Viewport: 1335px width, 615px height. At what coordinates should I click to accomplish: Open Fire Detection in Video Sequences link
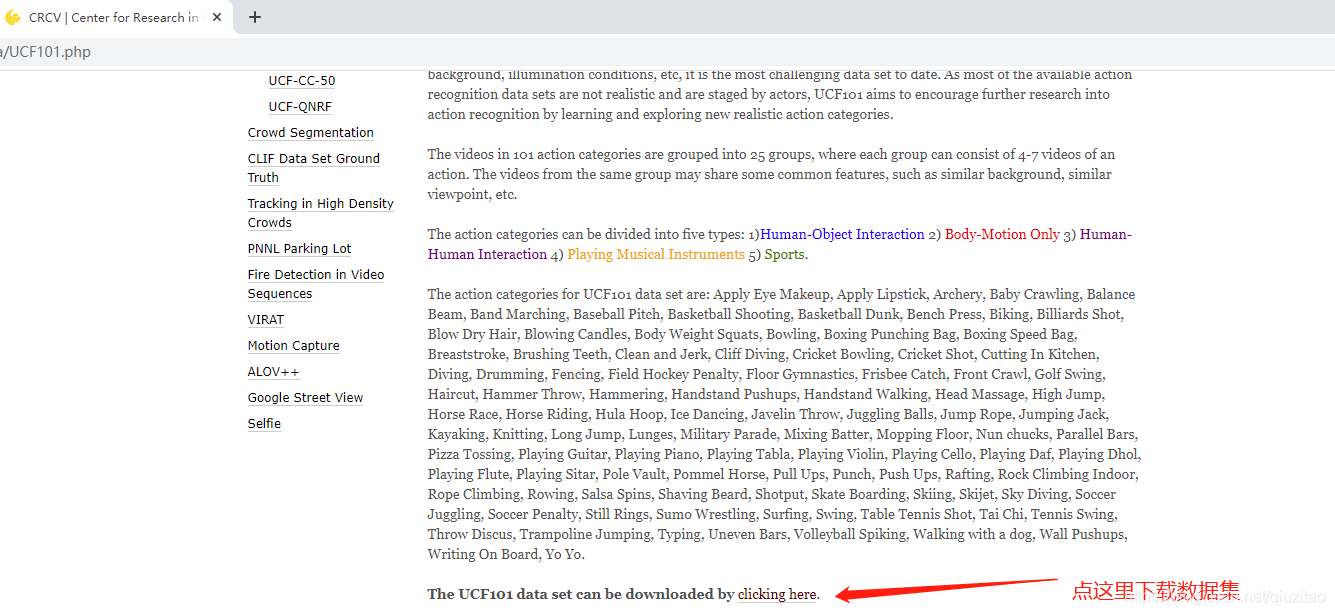316,284
